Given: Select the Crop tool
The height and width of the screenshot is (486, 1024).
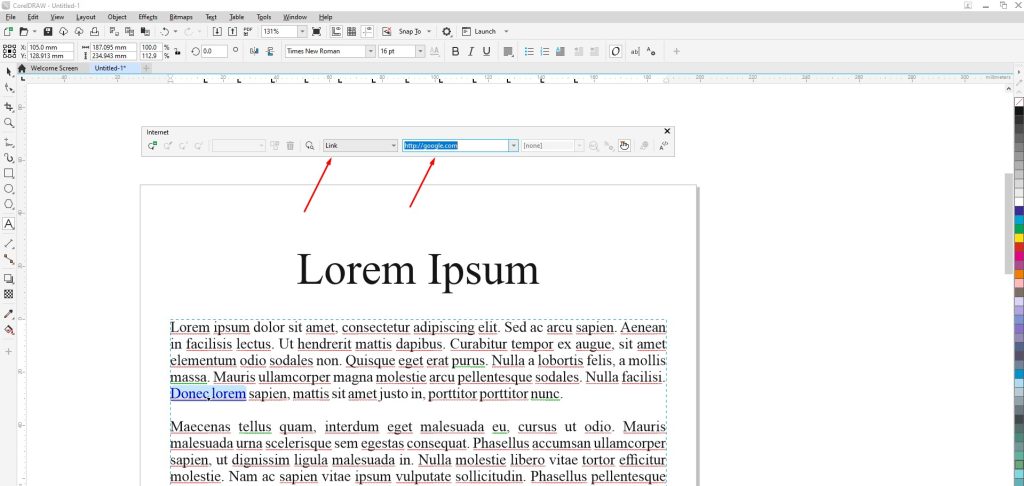Looking at the screenshot, I should pyautogui.click(x=8, y=106).
